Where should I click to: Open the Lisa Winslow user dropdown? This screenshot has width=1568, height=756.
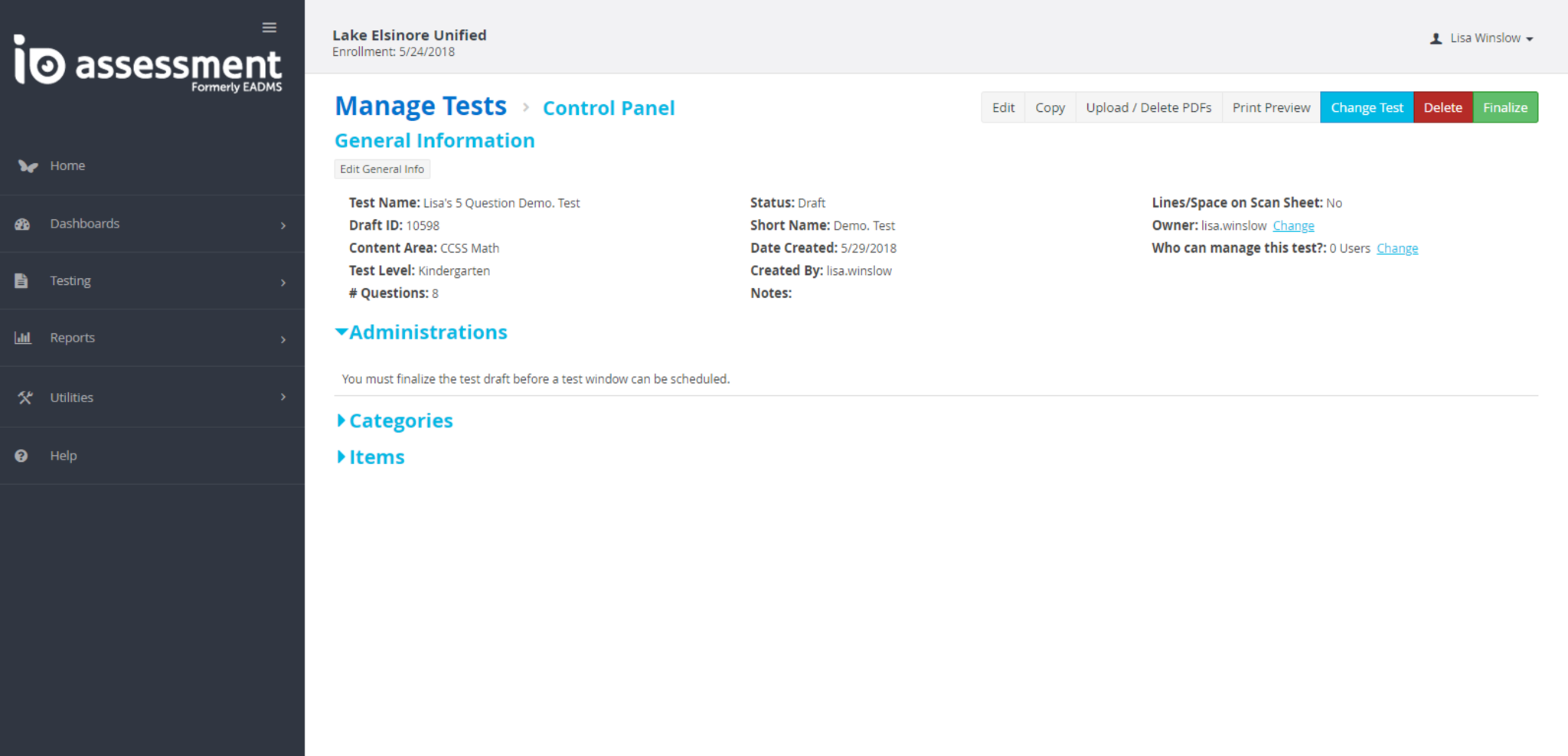tap(1482, 38)
